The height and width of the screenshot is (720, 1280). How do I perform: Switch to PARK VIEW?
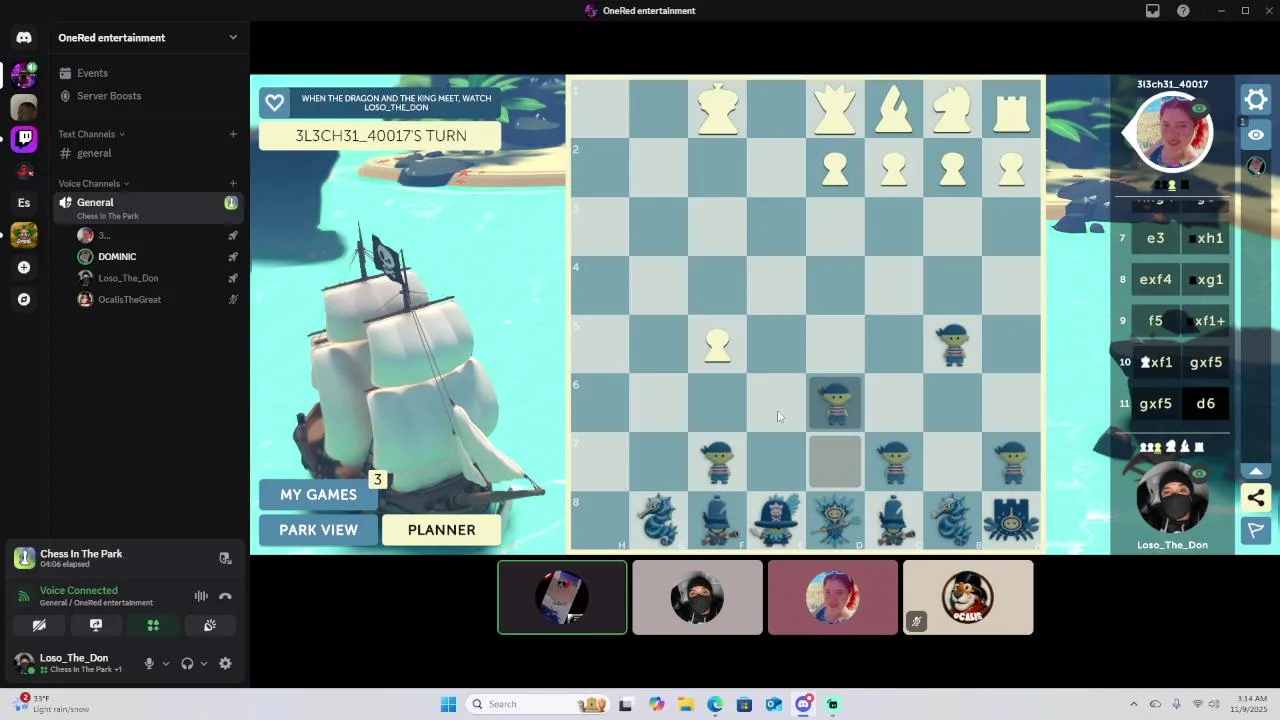click(x=318, y=530)
